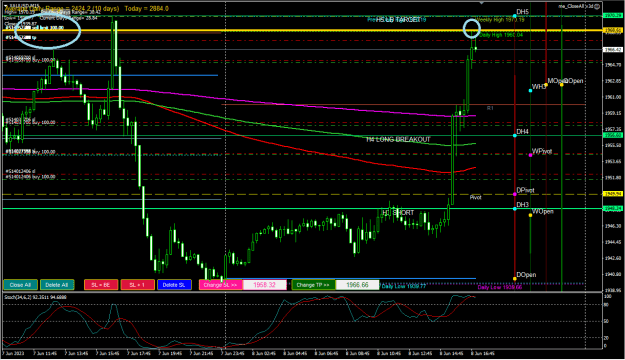Screen dimensions: 625x360
Task: Click the Weekly High 1970.19 label
Action: pyautogui.click(x=500, y=20)
